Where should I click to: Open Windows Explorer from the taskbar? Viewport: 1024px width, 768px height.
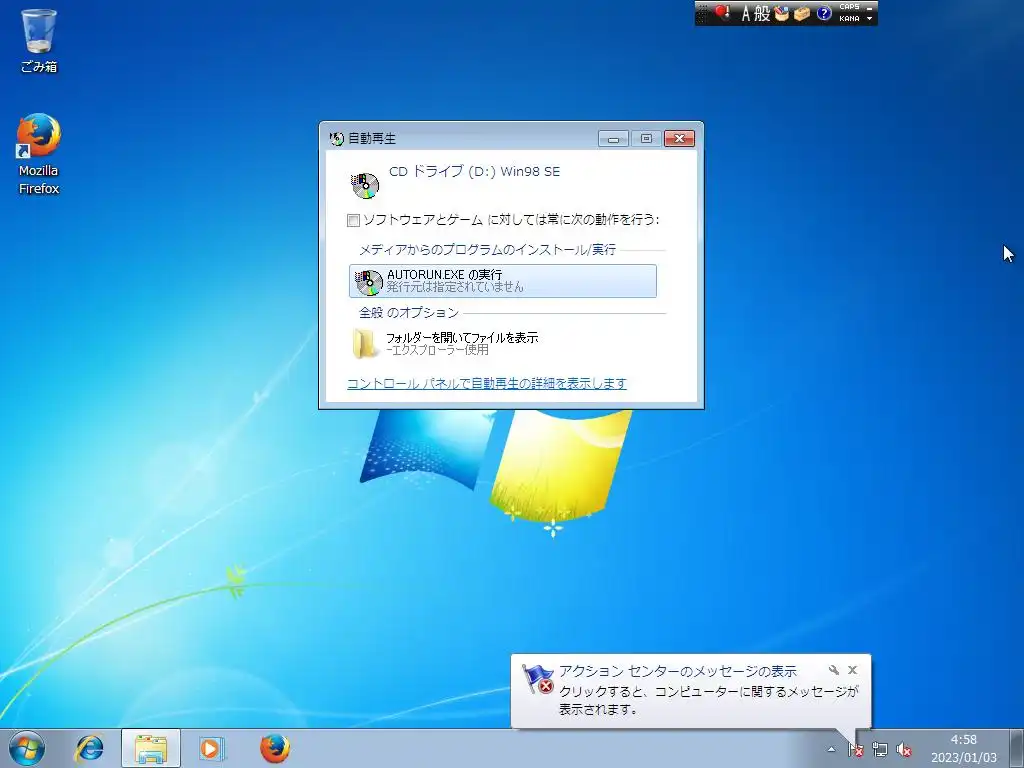click(x=151, y=748)
